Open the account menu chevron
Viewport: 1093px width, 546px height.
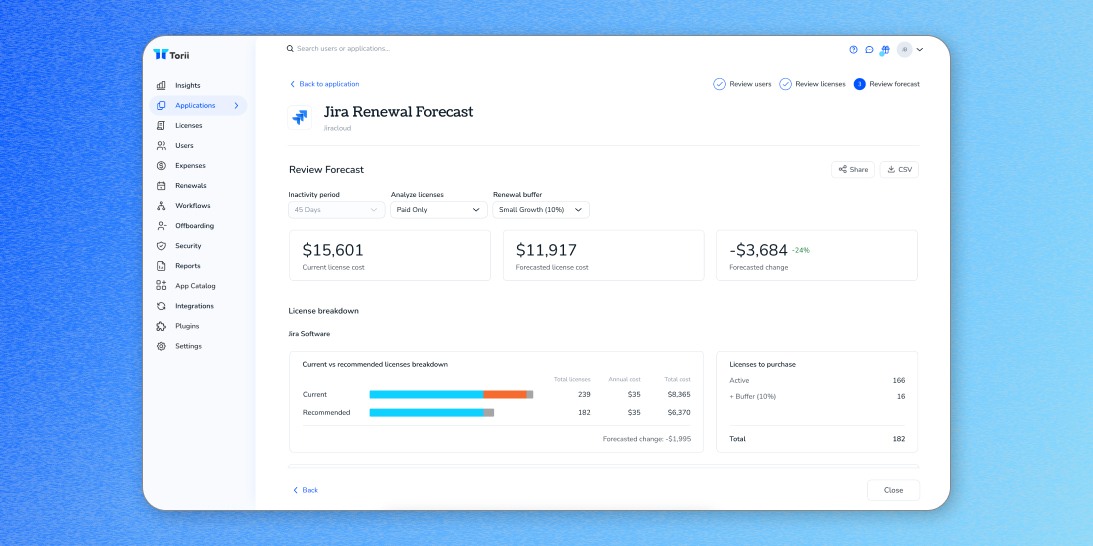pyautogui.click(x=919, y=50)
